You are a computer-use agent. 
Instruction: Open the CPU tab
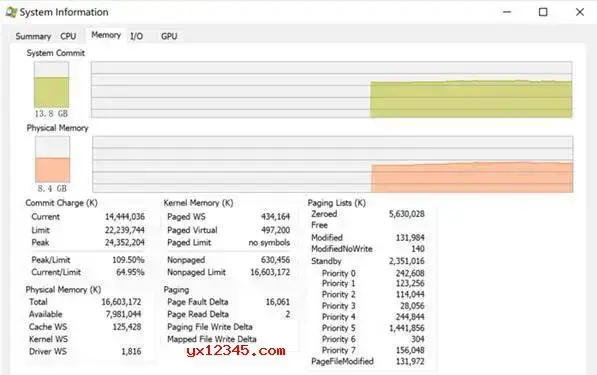click(x=68, y=36)
